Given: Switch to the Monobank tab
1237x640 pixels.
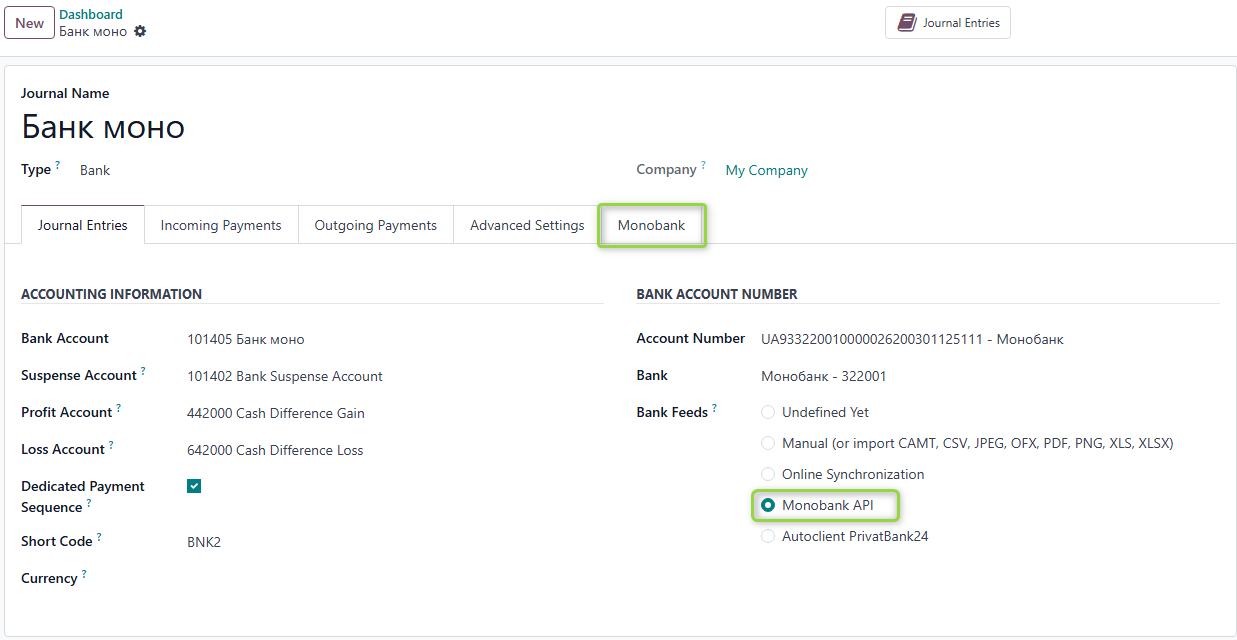Looking at the screenshot, I should [652, 225].
